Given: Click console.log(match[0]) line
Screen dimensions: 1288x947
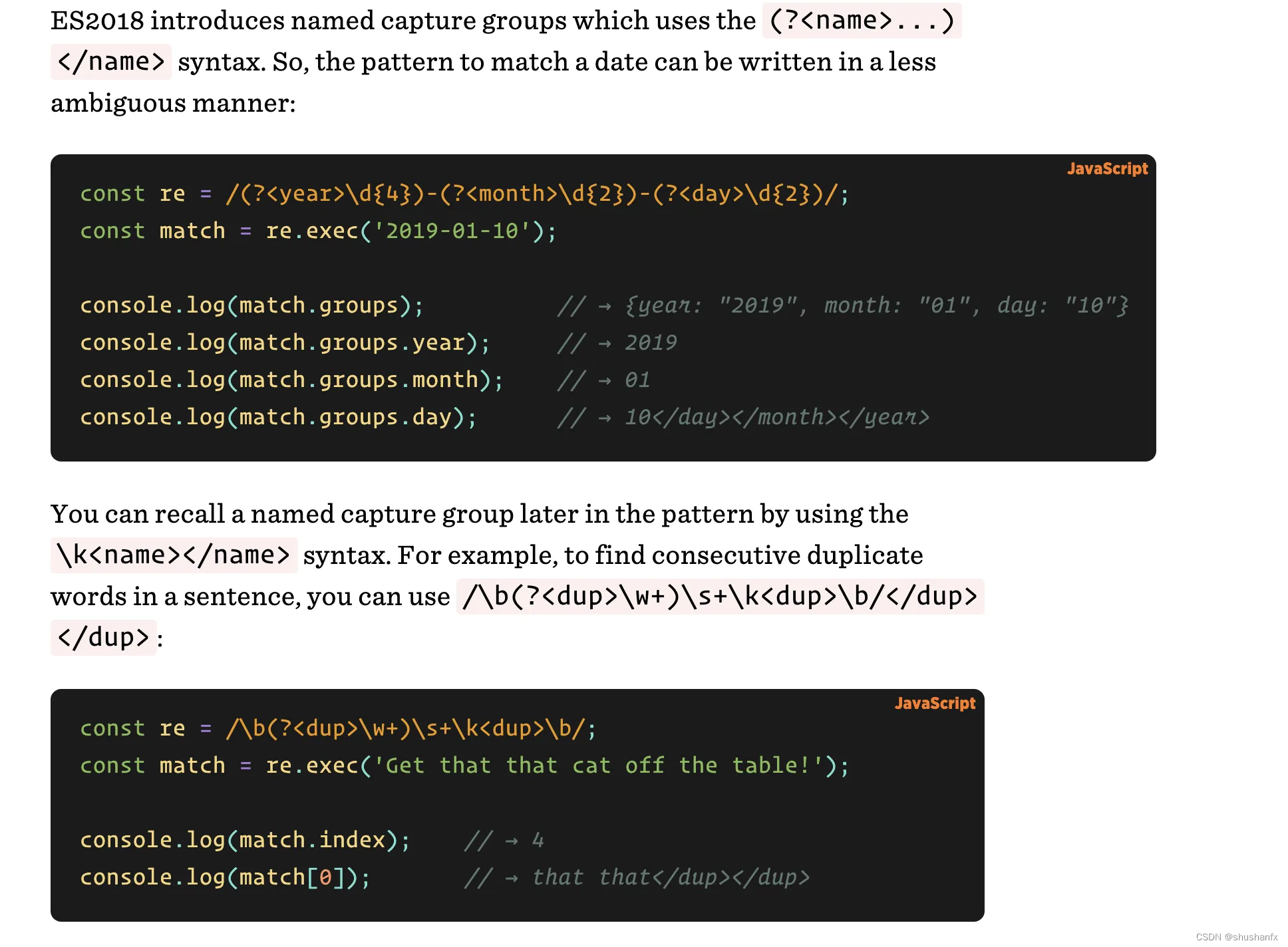Looking at the screenshot, I should (226, 878).
